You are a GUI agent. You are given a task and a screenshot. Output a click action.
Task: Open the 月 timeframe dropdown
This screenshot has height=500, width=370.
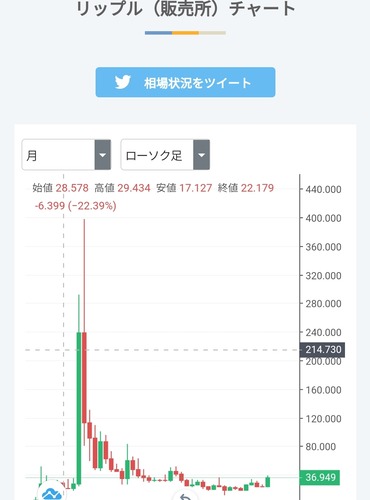[x=66, y=155]
